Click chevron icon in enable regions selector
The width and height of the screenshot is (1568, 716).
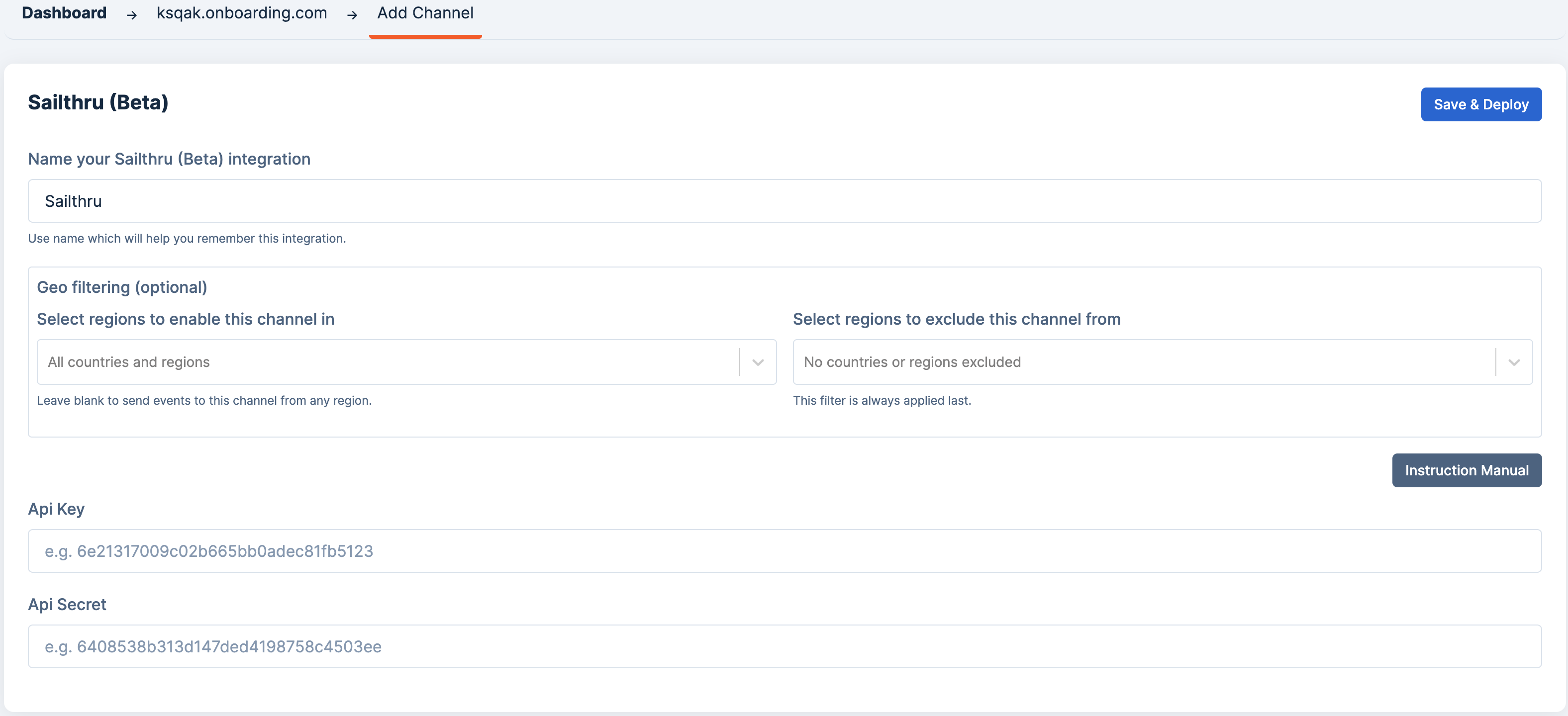pos(758,362)
